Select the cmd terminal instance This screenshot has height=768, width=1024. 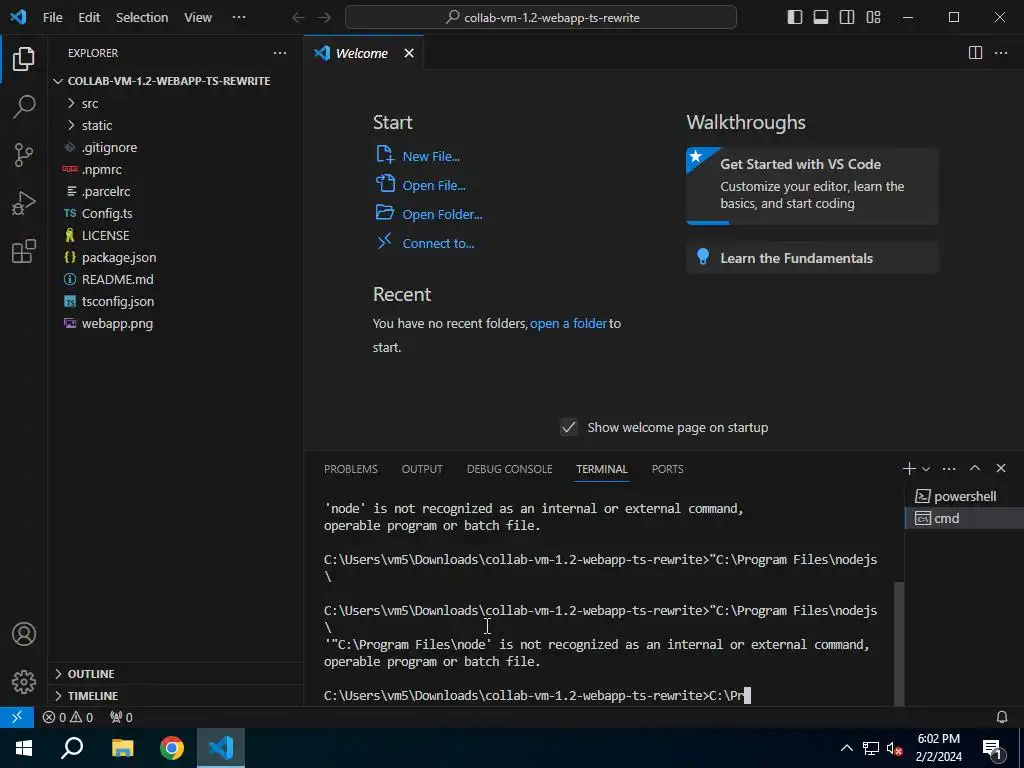click(x=965, y=519)
